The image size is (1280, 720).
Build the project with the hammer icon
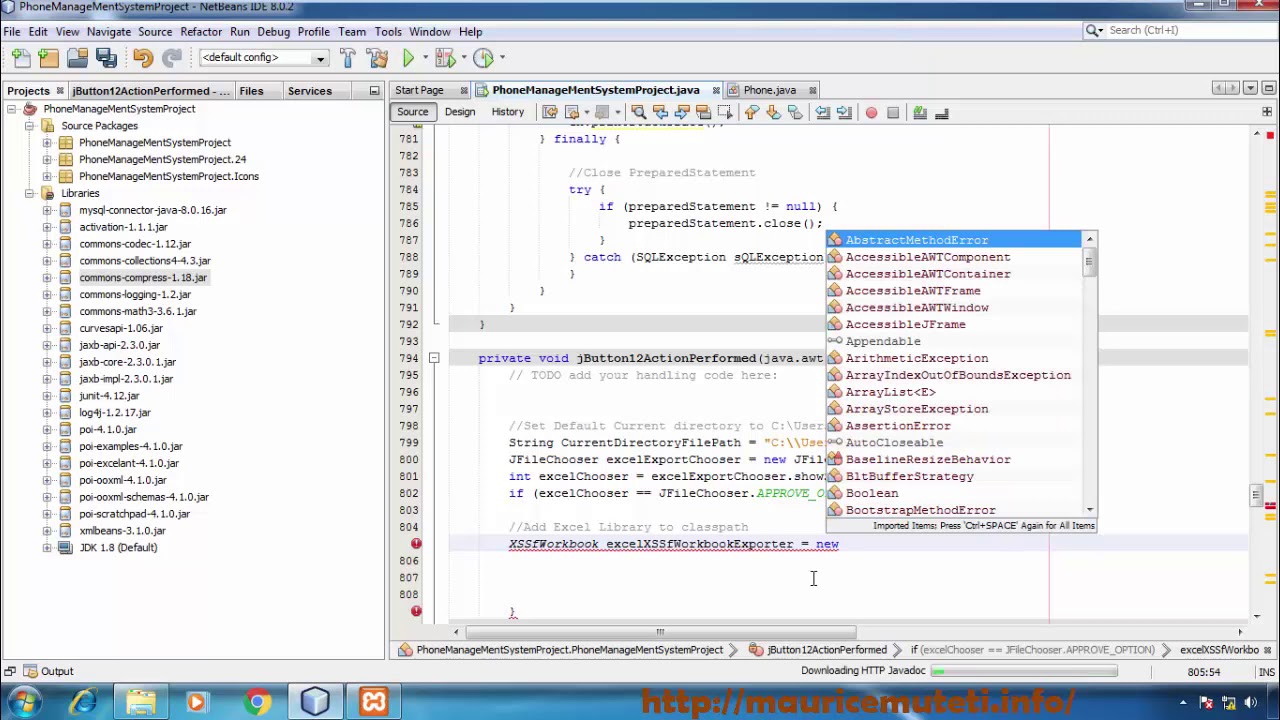pyautogui.click(x=347, y=58)
